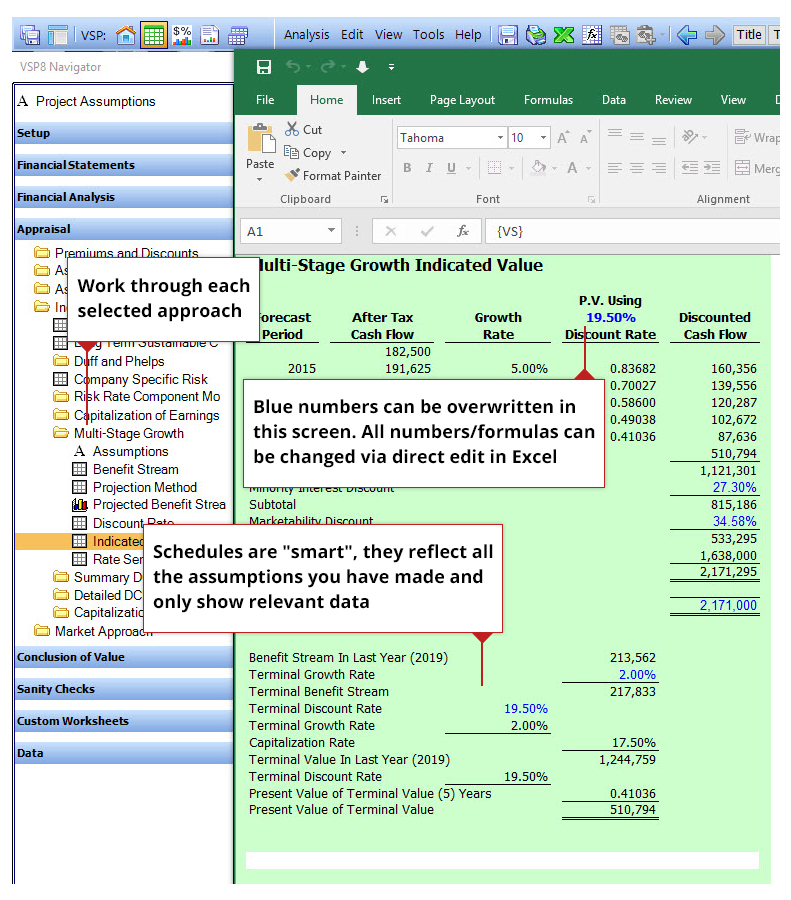This screenshot has width=791, height=900.
Task: Toggle Italic formatting
Action: 429,168
